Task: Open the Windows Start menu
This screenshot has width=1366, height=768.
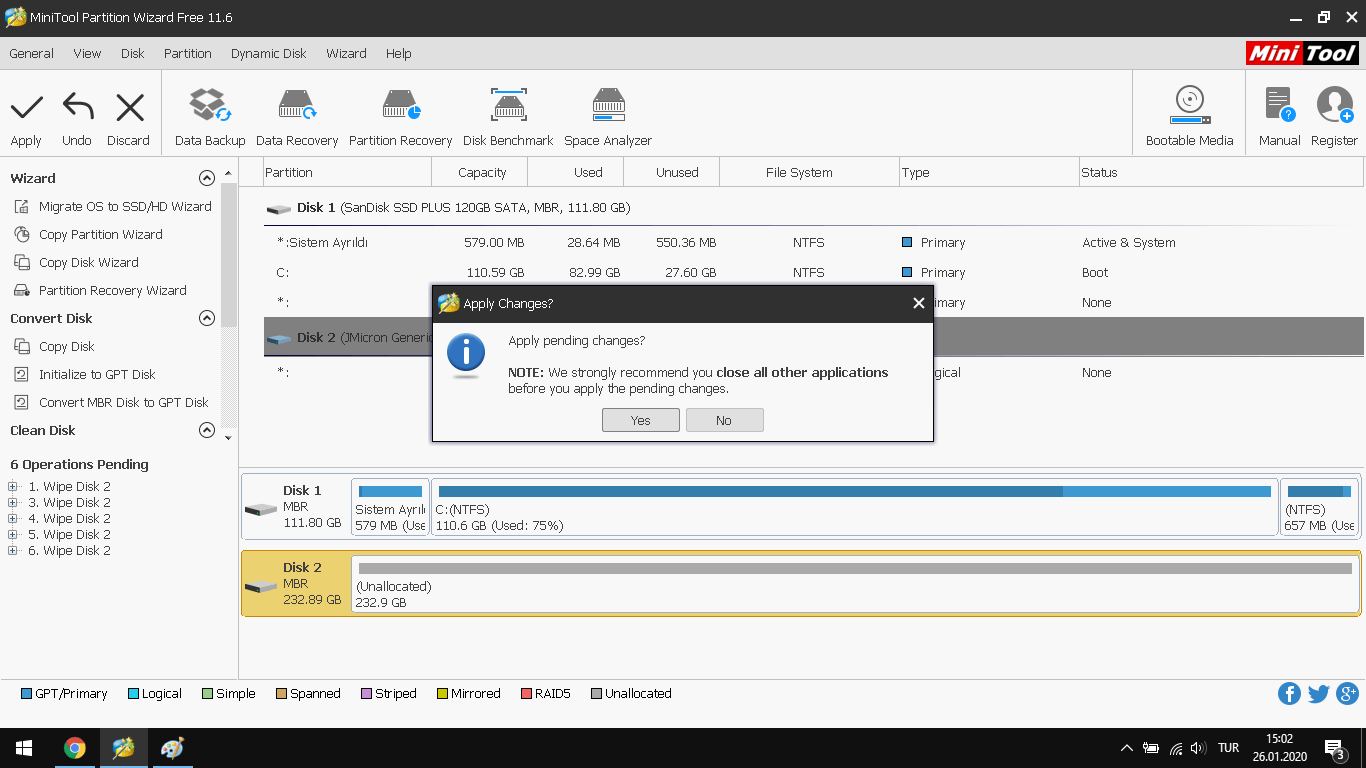Action: coord(24,748)
